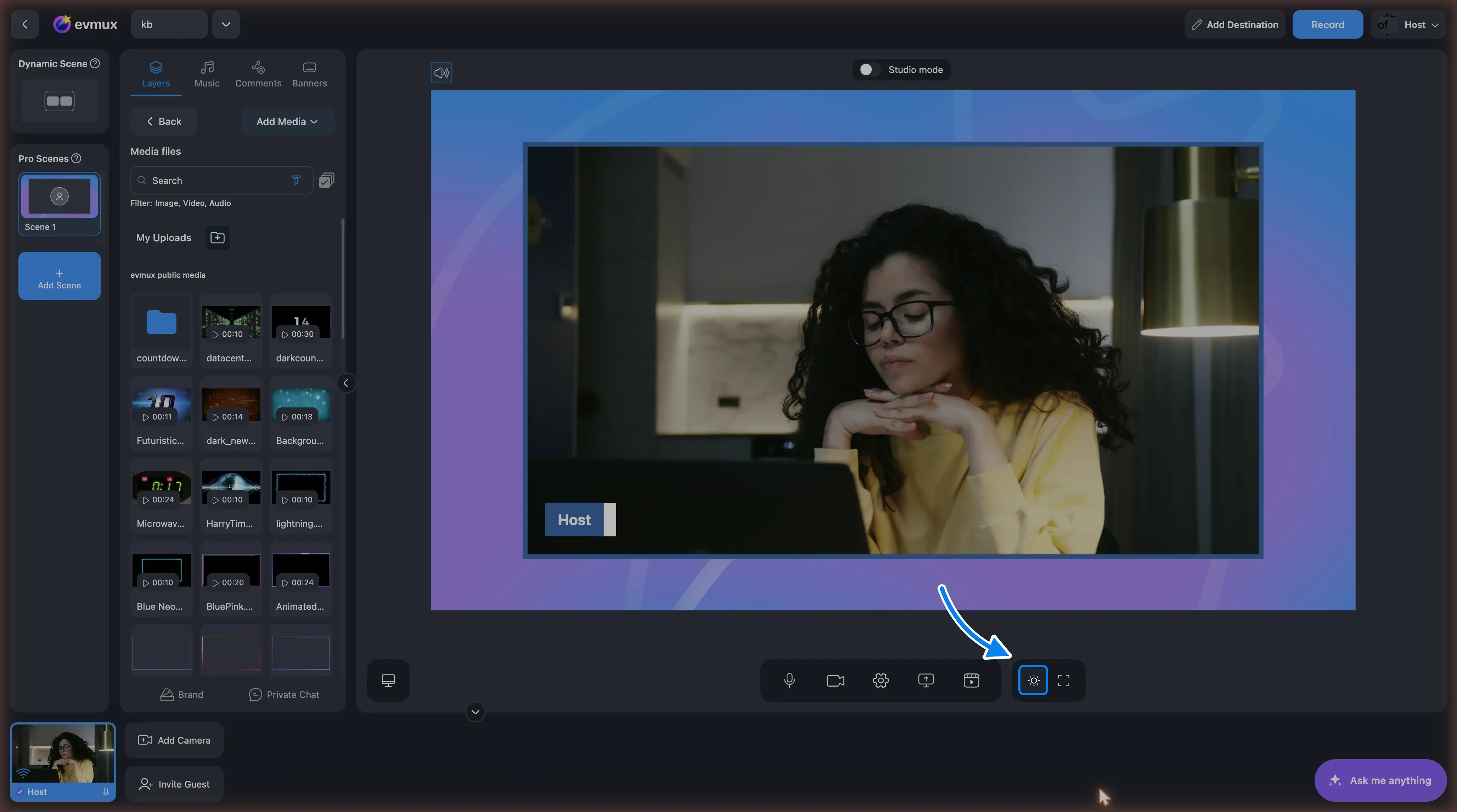Open media player icon in the toolbar

coord(971,680)
